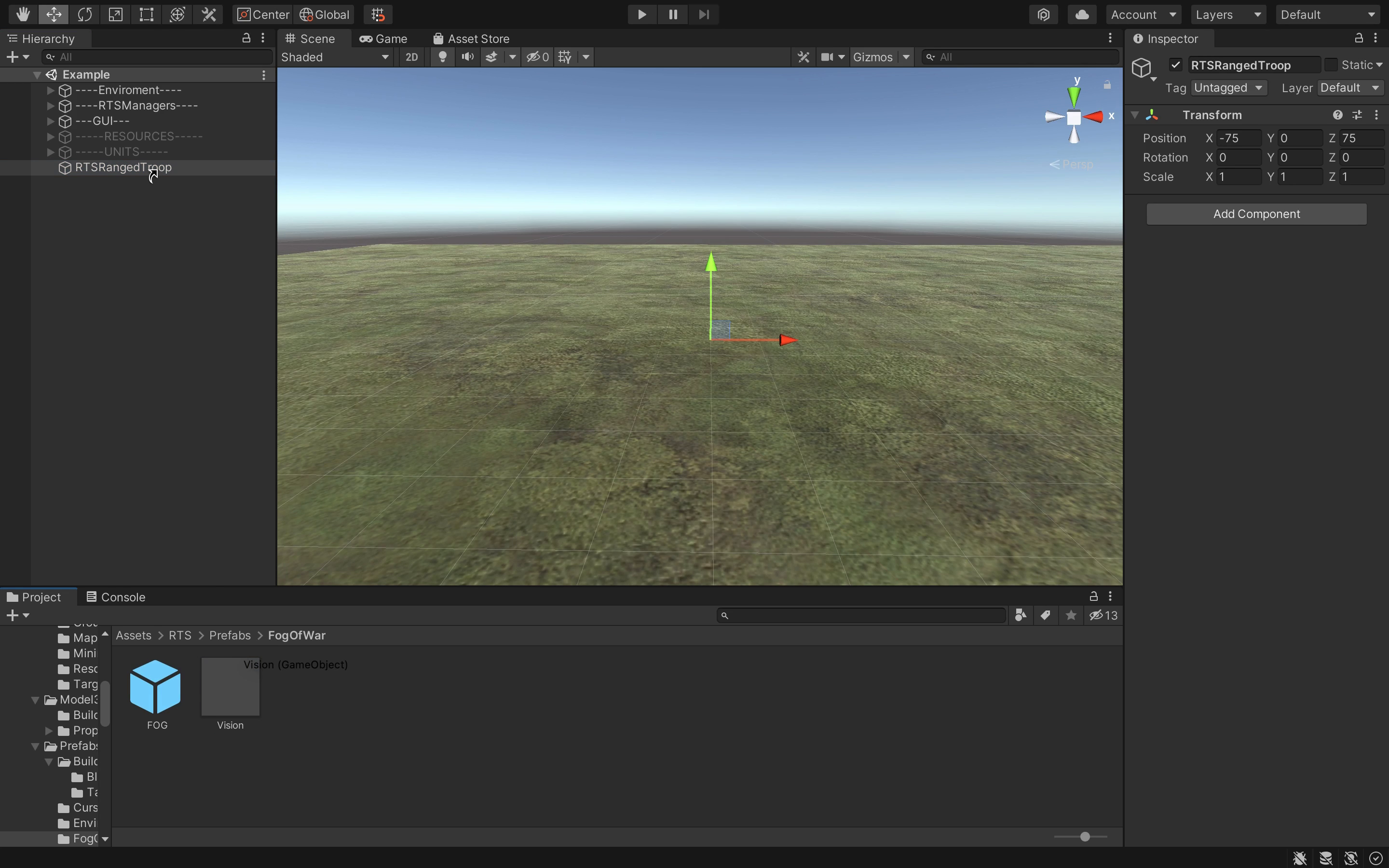Screen dimensions: 1389x868
Task: Enable the Static checkbox
Action: click(x=1331, y=65)
